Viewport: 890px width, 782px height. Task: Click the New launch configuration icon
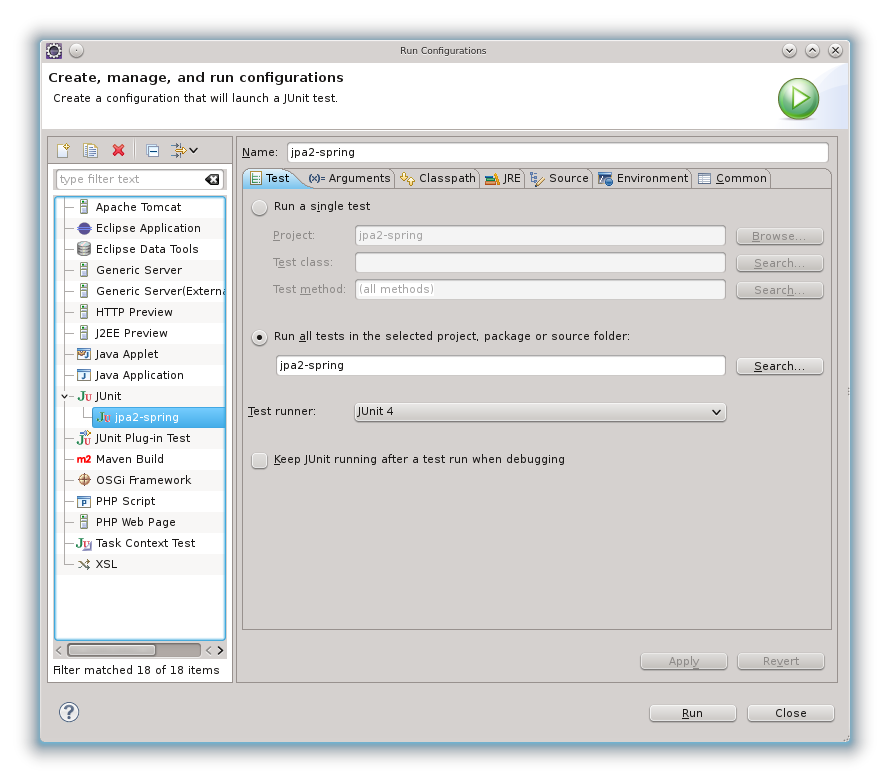pos(63,150)
